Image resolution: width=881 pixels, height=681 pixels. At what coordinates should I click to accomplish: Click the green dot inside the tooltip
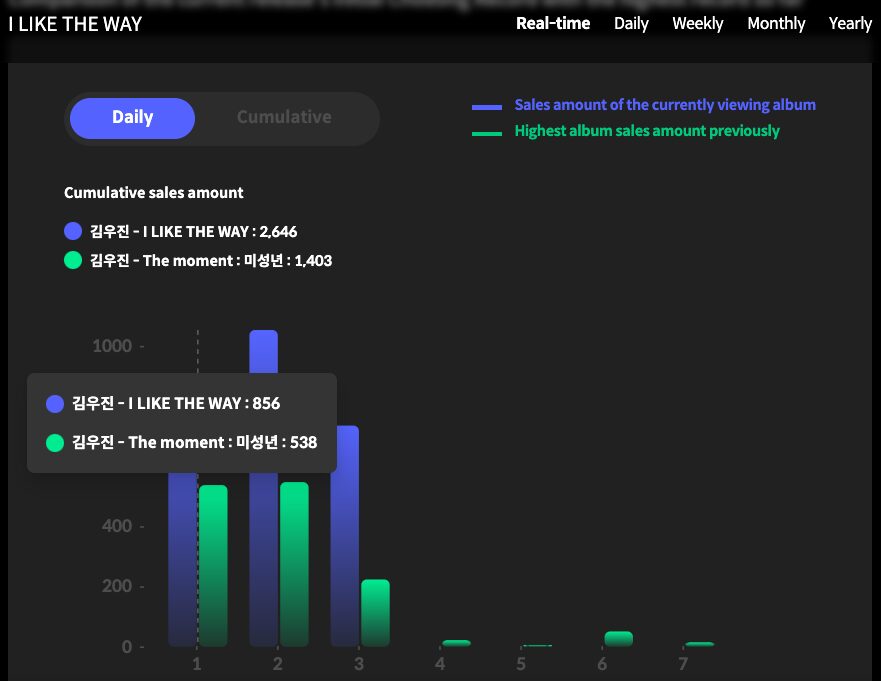pos(55,442)
